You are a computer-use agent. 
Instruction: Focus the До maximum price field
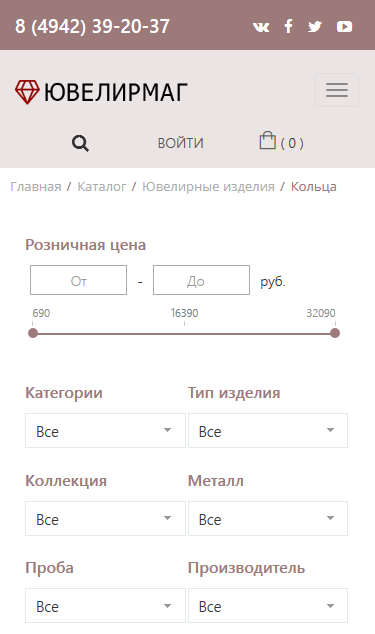click(201, 280)
